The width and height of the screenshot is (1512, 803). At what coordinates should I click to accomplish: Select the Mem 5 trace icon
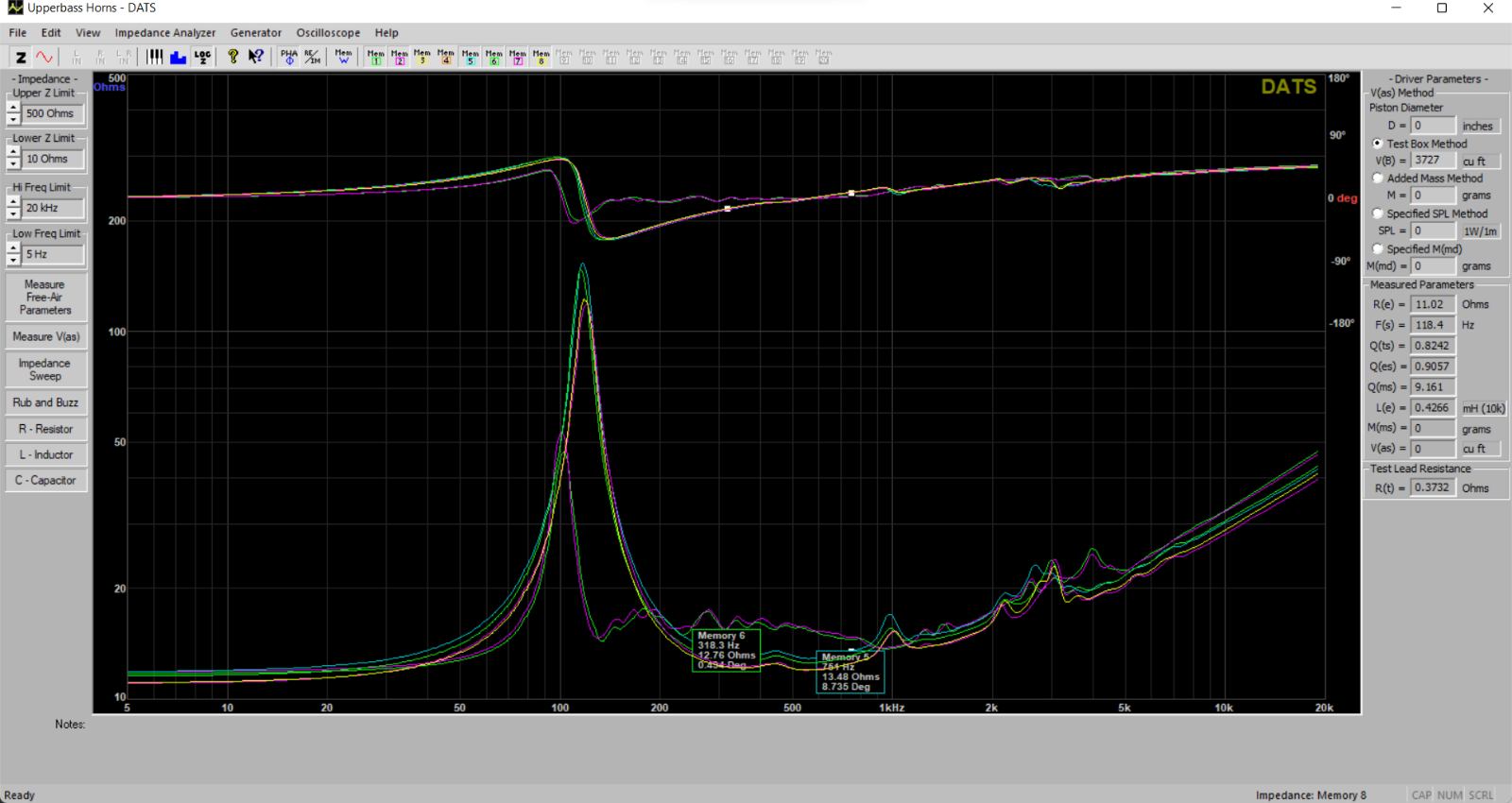coord(470,58)
